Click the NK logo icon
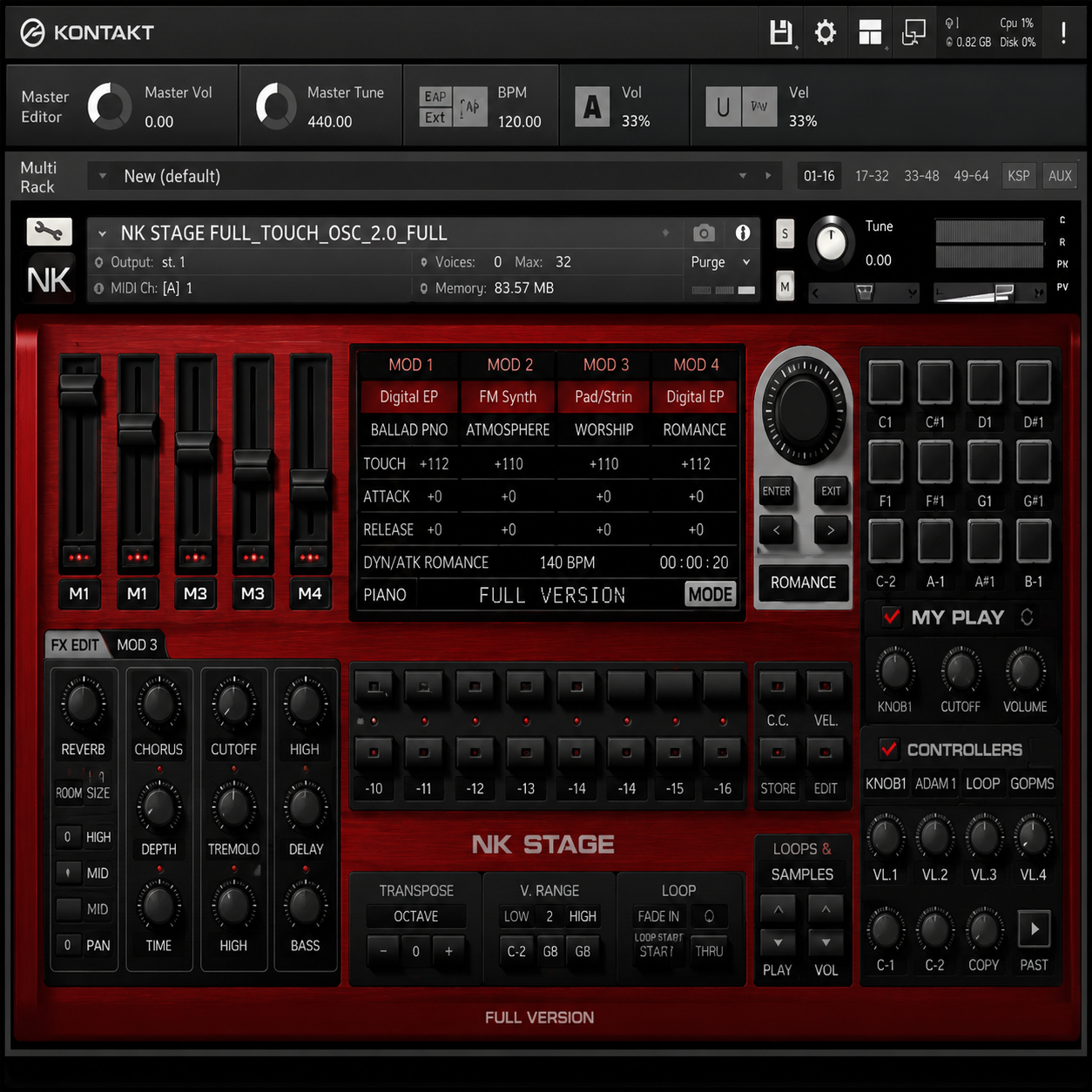 point(49,280)
